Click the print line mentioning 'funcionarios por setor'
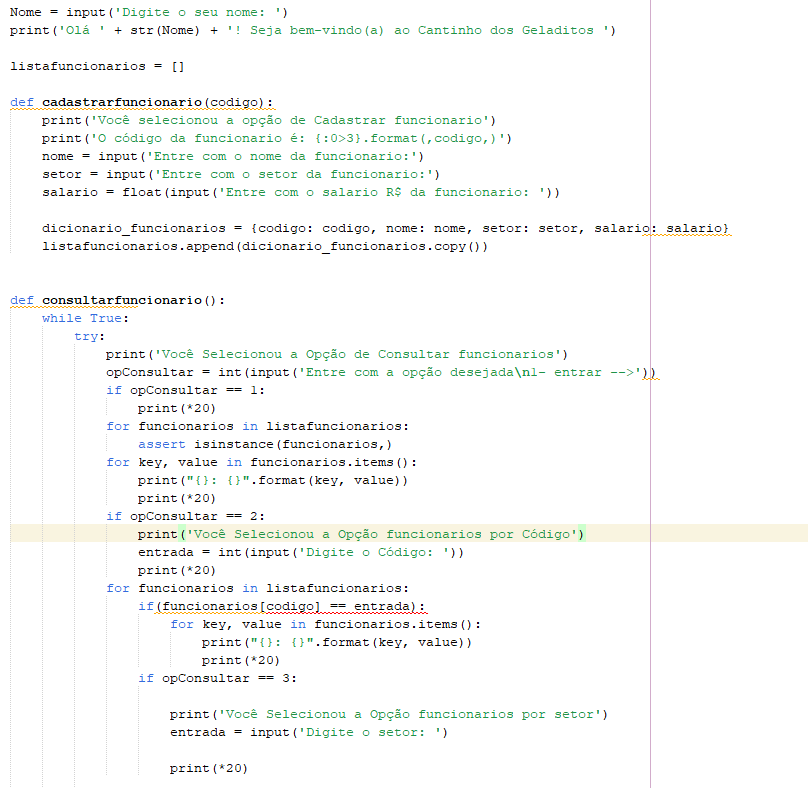The width and height of the screenshot is (808, 788). (389, 715)
